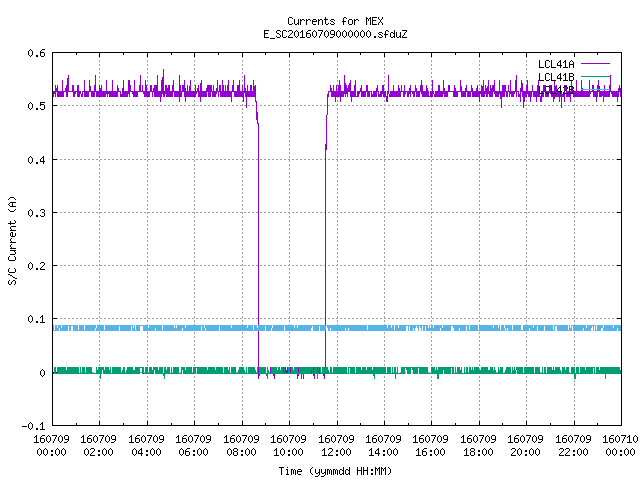The height and width of the screenshot is (480, 640).
Task: Select the file name E_SC20160709000000.sfduZ
Action: point(335,34)
